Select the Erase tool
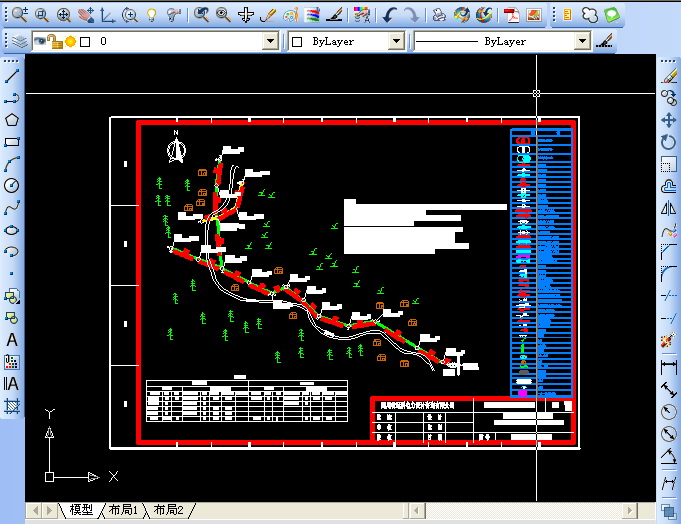The width and height of the screenshot is (681, 524). (x=669, y=76)
